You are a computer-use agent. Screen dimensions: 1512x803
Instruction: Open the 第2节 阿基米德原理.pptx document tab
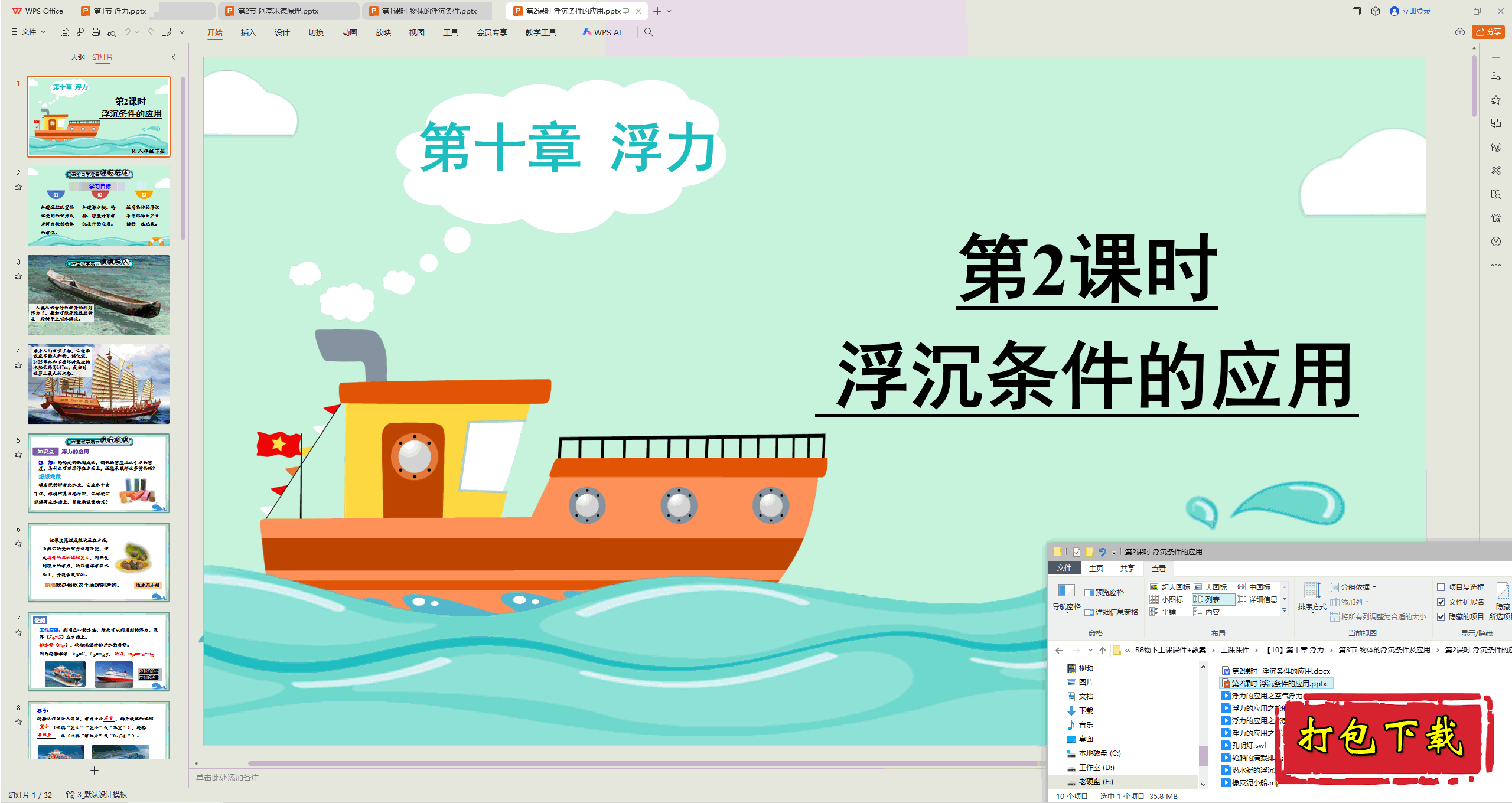(279, 11)
